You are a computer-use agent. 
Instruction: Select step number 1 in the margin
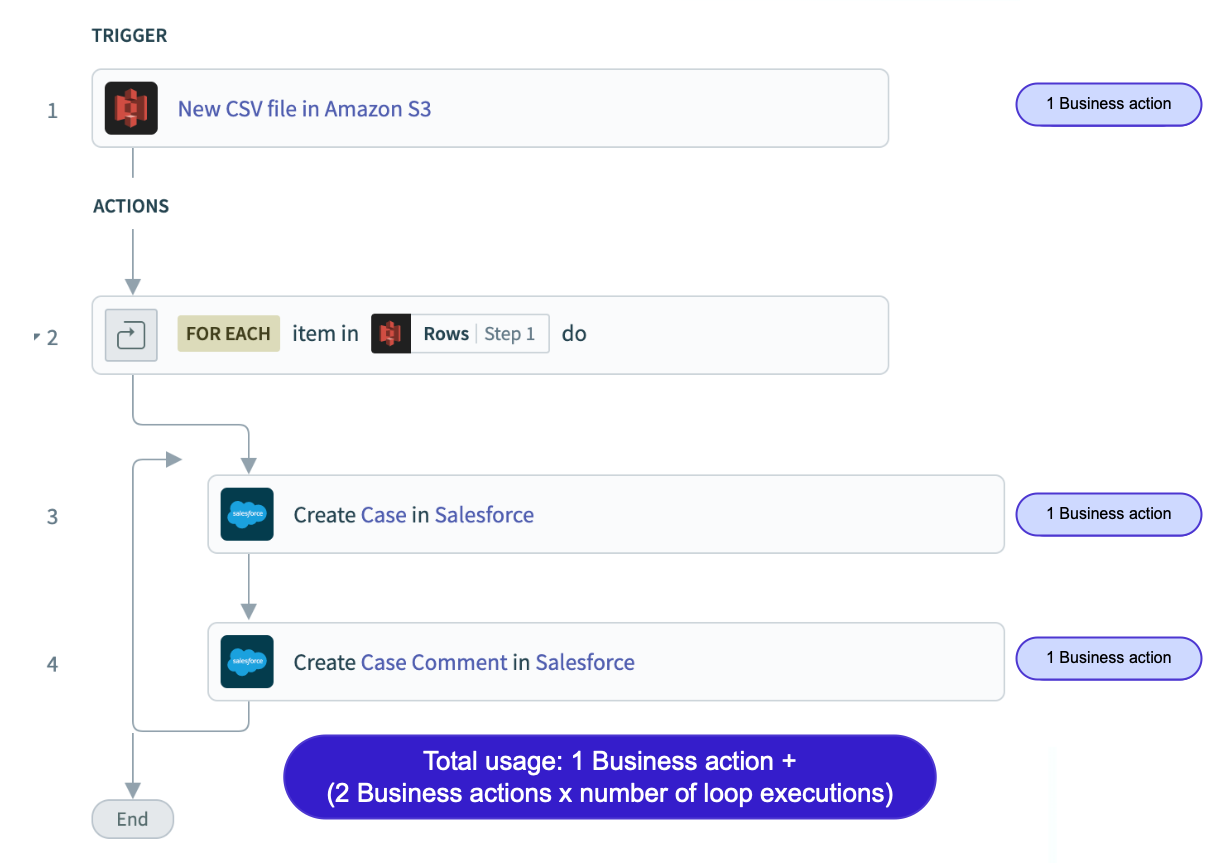point(52,110)
